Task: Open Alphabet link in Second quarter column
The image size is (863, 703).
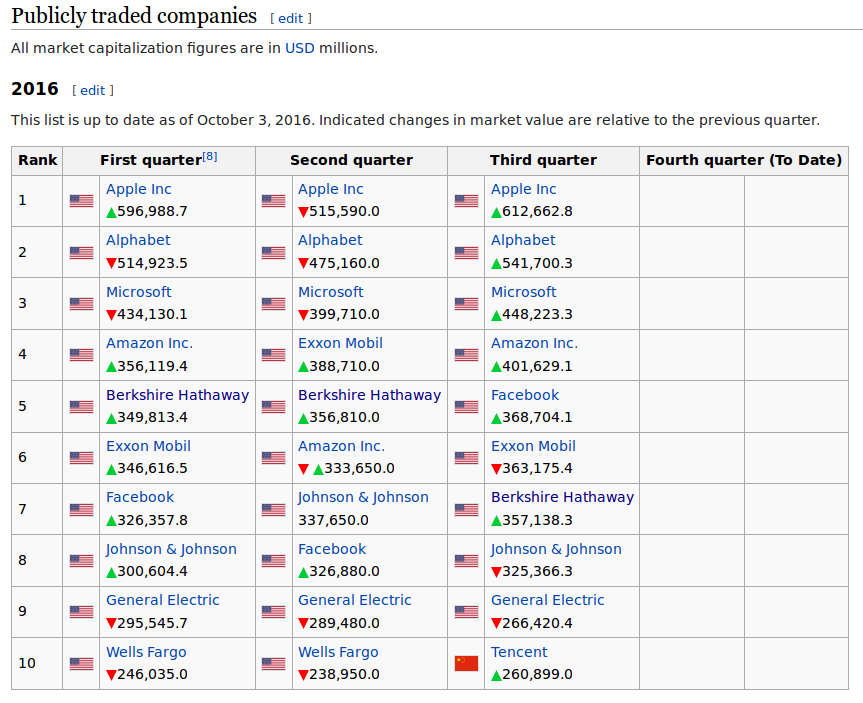Action: [x=330, y=241]
